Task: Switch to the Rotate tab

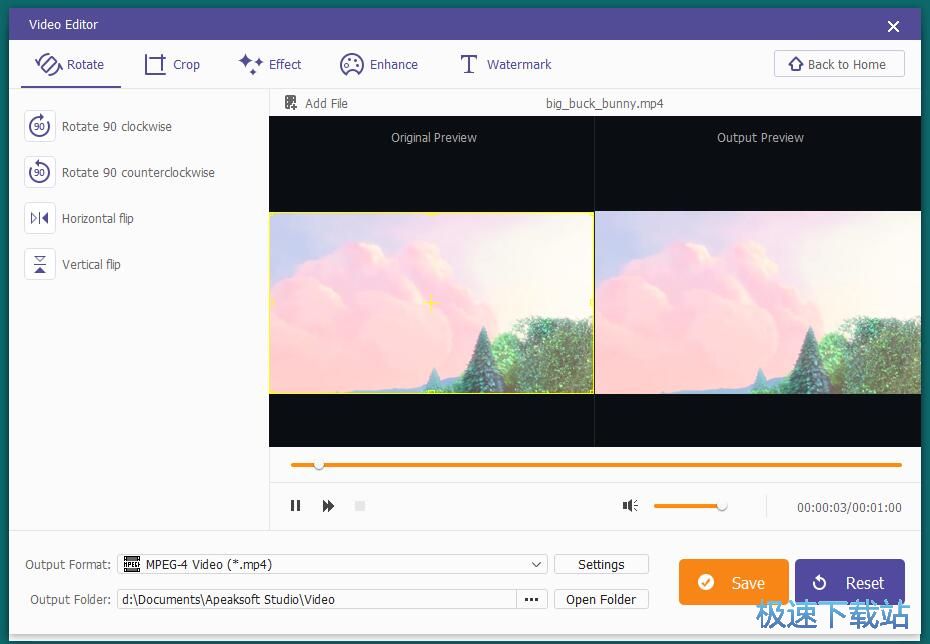Action: point(71,64)
